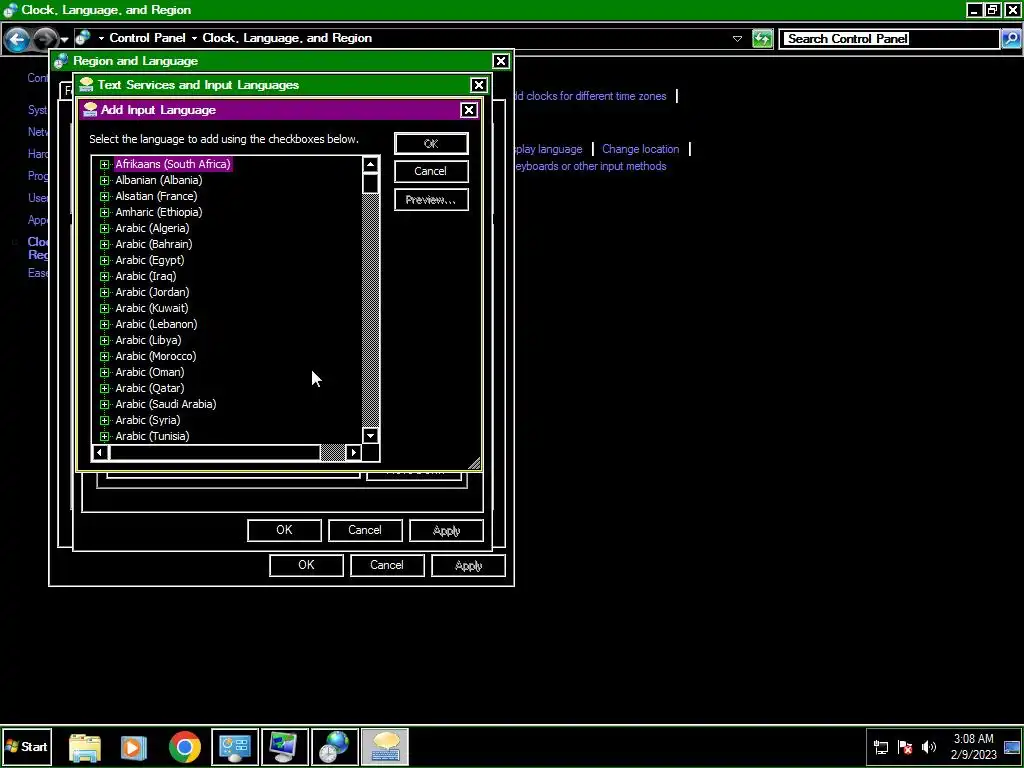Screen dimensions: 1024x768
Task: Select Arabic (Oman) list row
Action: (x=150, y=372)
